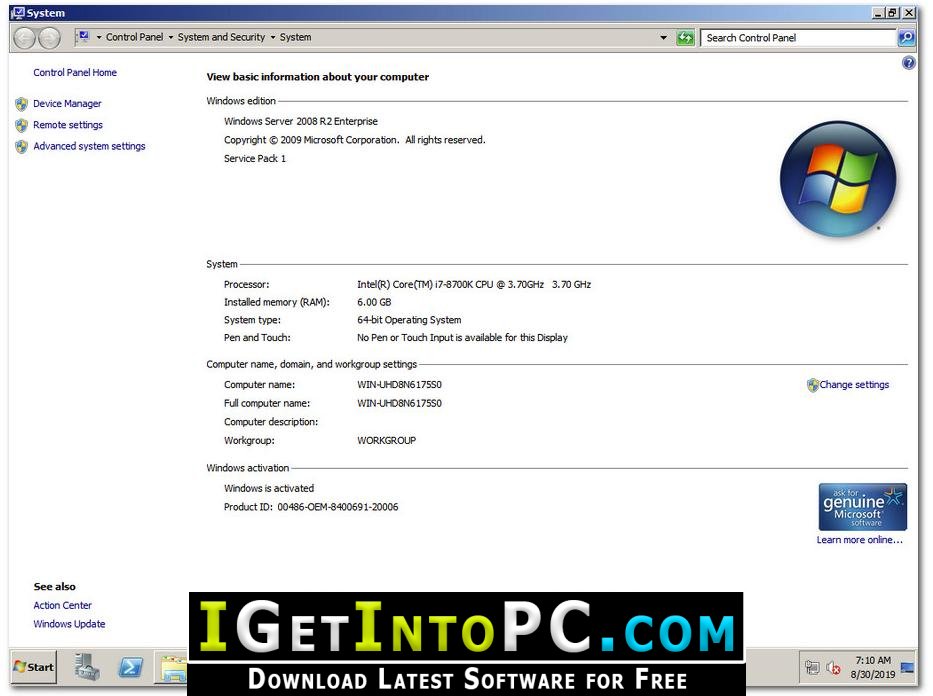Screen dimensions: 933x696
Task: Select the System breadcrumb in address bar
Action: click(x=296, y=37)
